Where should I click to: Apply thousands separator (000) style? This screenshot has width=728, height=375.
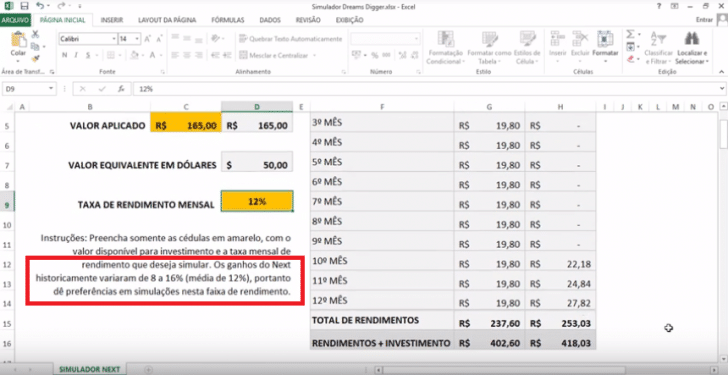pos(386,55)
